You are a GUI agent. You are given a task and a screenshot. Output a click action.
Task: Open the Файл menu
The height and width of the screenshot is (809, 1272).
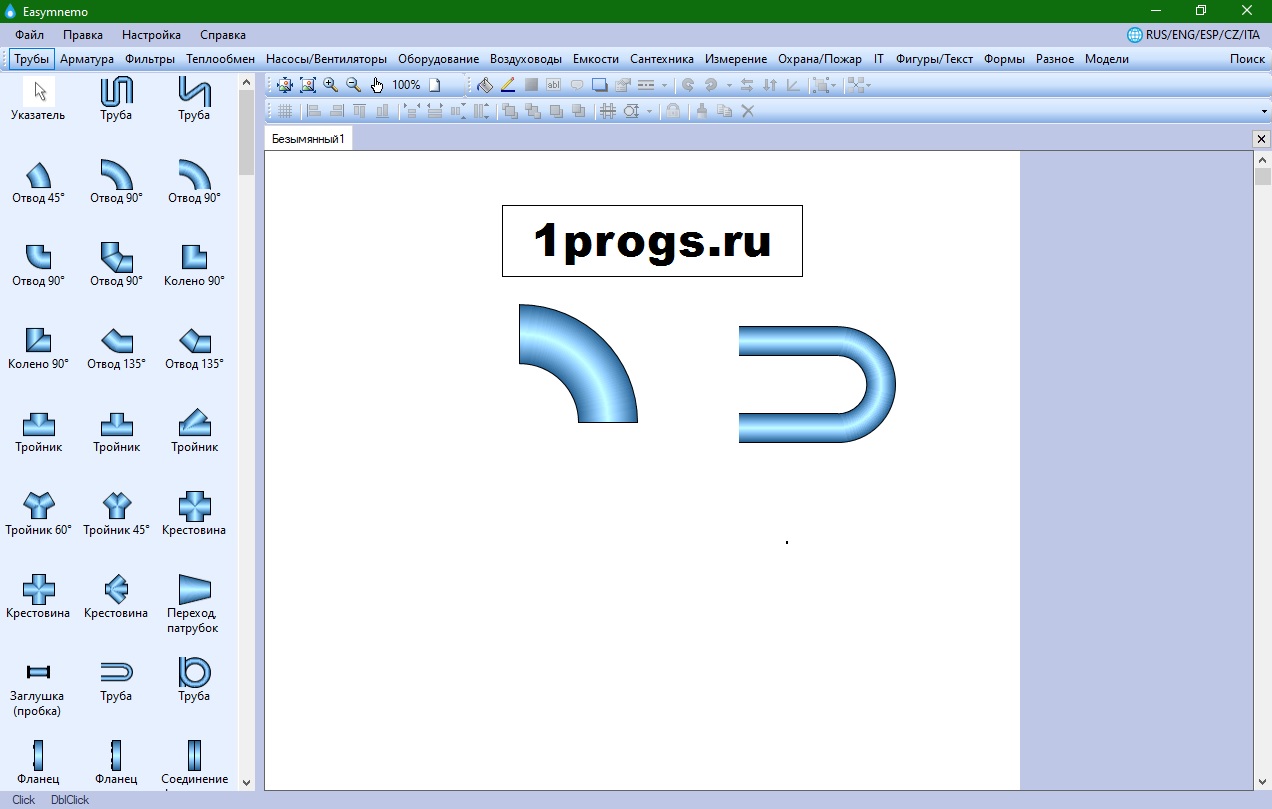coord(29,35)
